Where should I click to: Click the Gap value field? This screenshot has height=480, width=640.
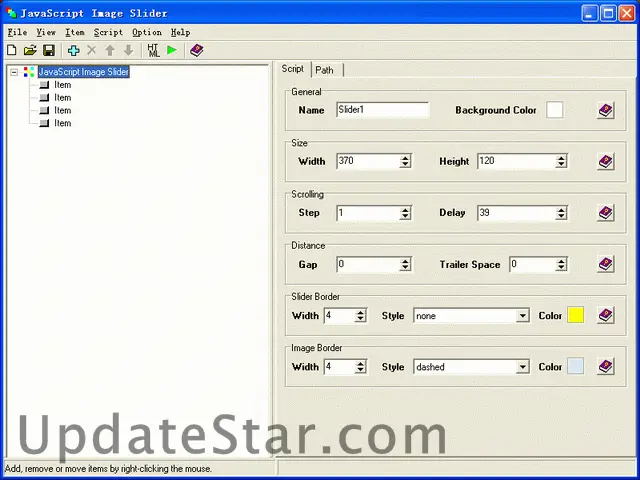point(368,264)
